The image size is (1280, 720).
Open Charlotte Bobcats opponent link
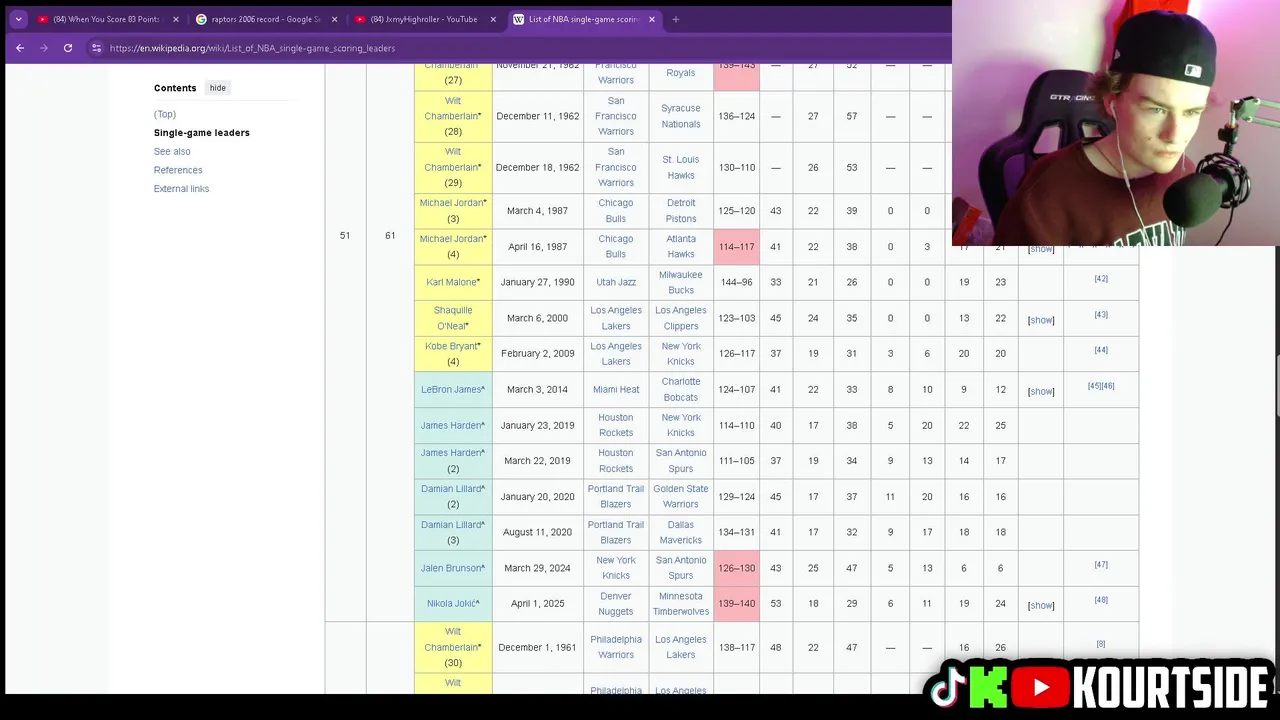coord(681,389)
